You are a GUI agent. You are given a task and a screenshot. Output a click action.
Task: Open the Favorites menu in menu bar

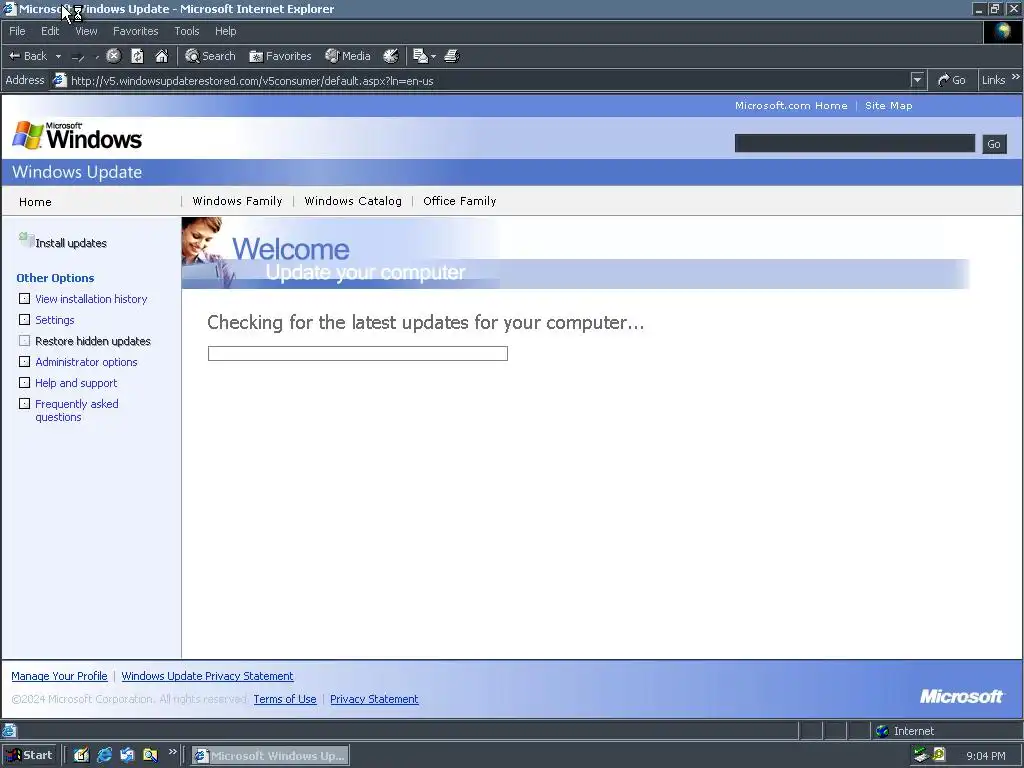pyautogui.click(x=135, y=31)
